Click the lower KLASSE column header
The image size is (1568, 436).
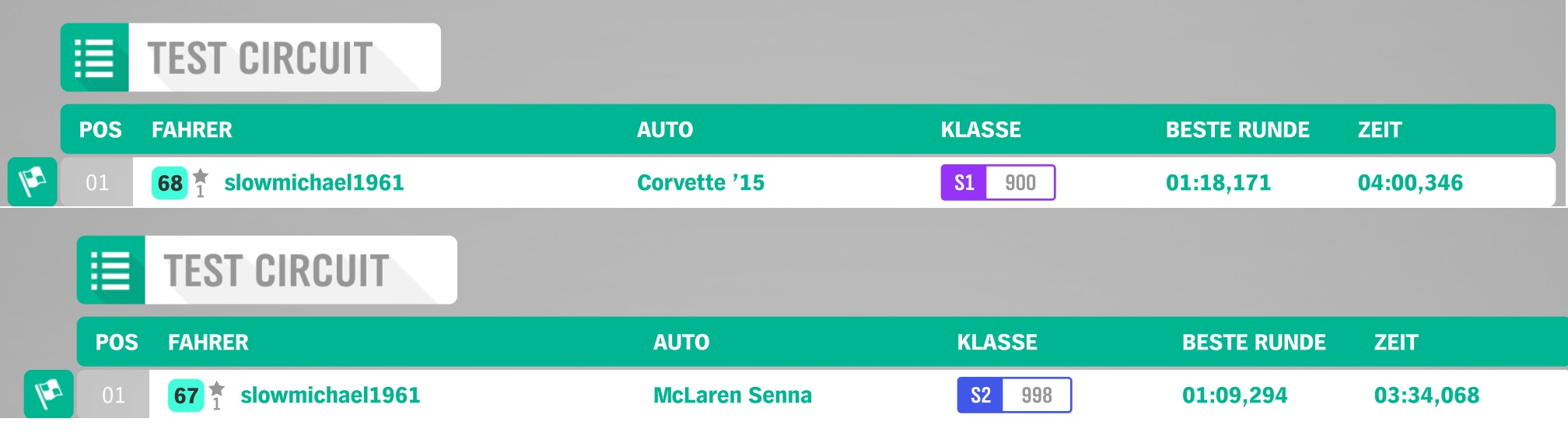click(997, 343)
